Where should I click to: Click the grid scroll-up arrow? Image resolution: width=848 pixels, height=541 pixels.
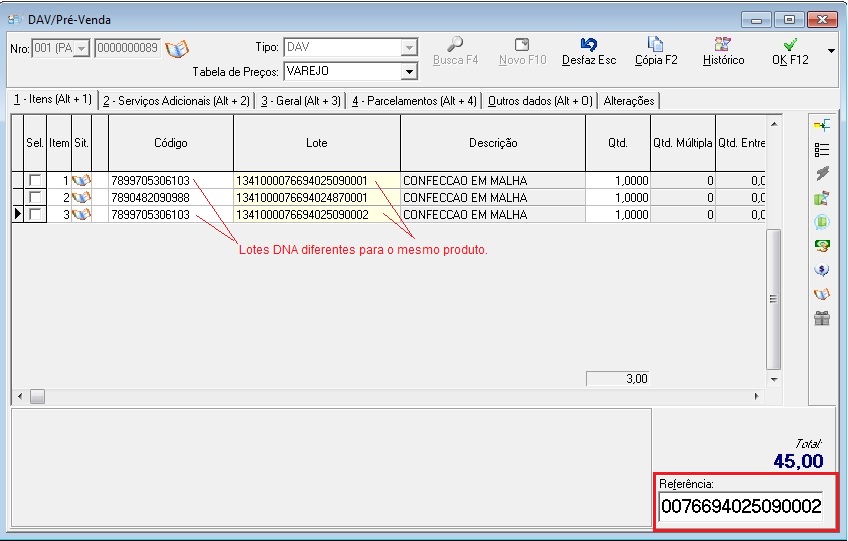click(774, 124)
